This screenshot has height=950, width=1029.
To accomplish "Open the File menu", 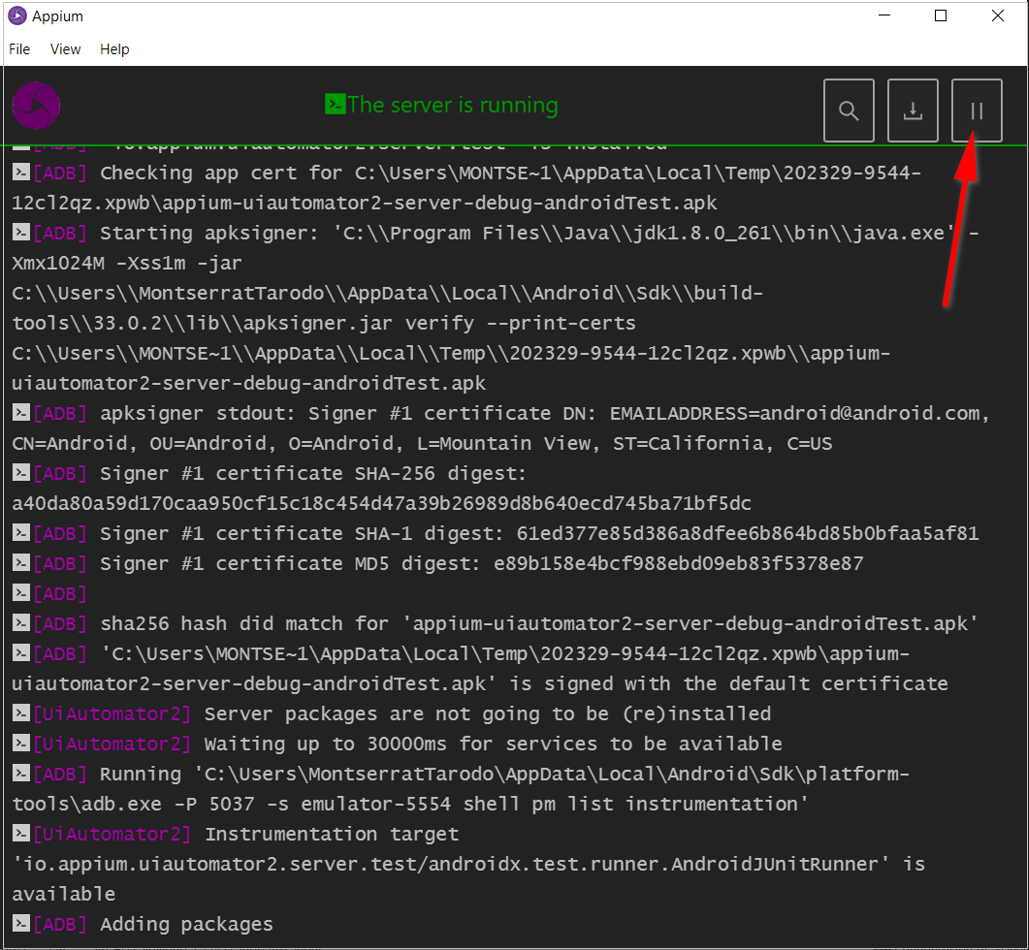I will [x=19, y=49].
